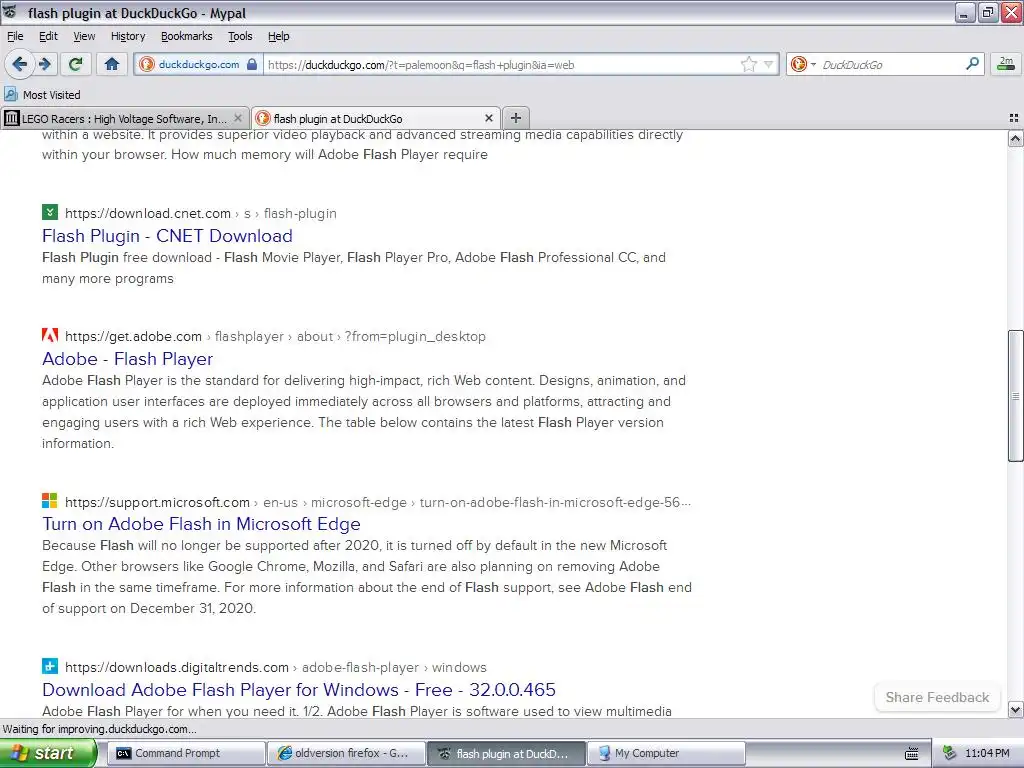This screenshot has height=768, width=1024.
Task: Open the Edit menu
Action: coord(48,36)
